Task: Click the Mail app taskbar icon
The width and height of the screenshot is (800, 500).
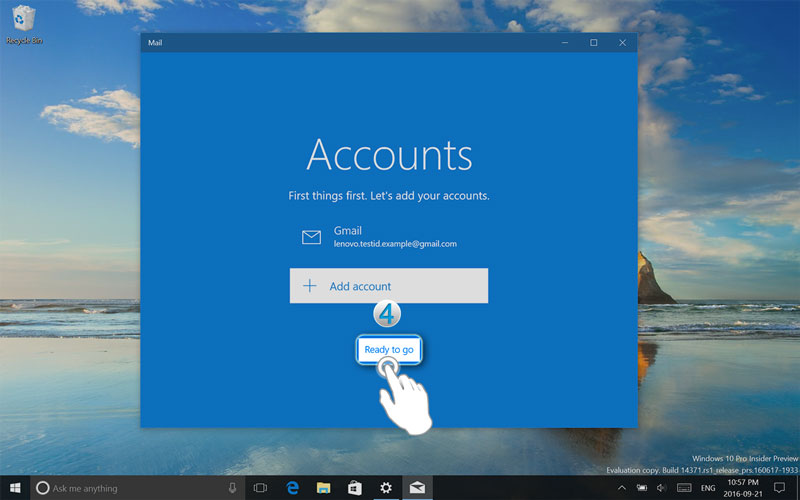Action: [417, 488]
